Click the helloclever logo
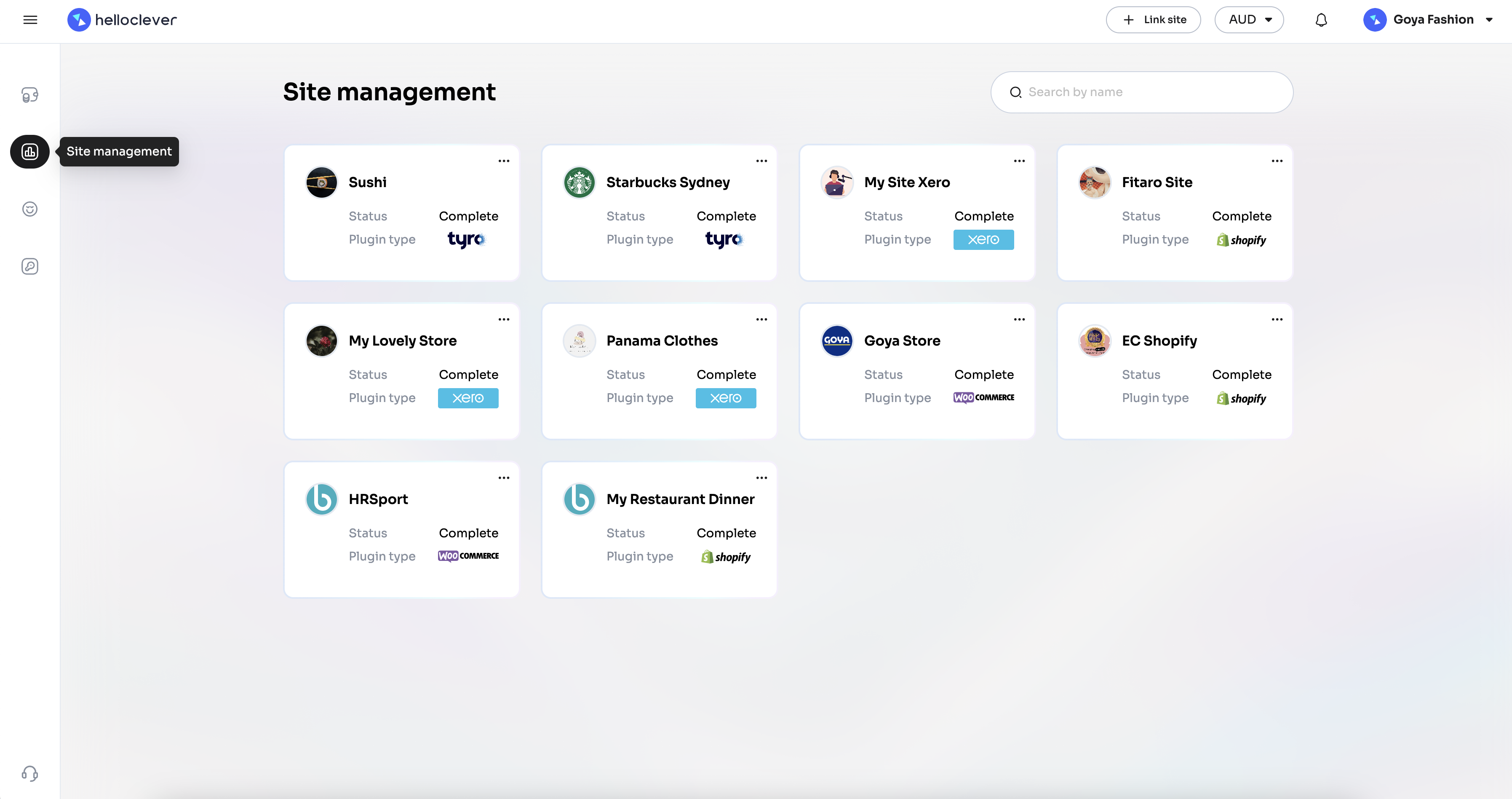 (122, 20)
